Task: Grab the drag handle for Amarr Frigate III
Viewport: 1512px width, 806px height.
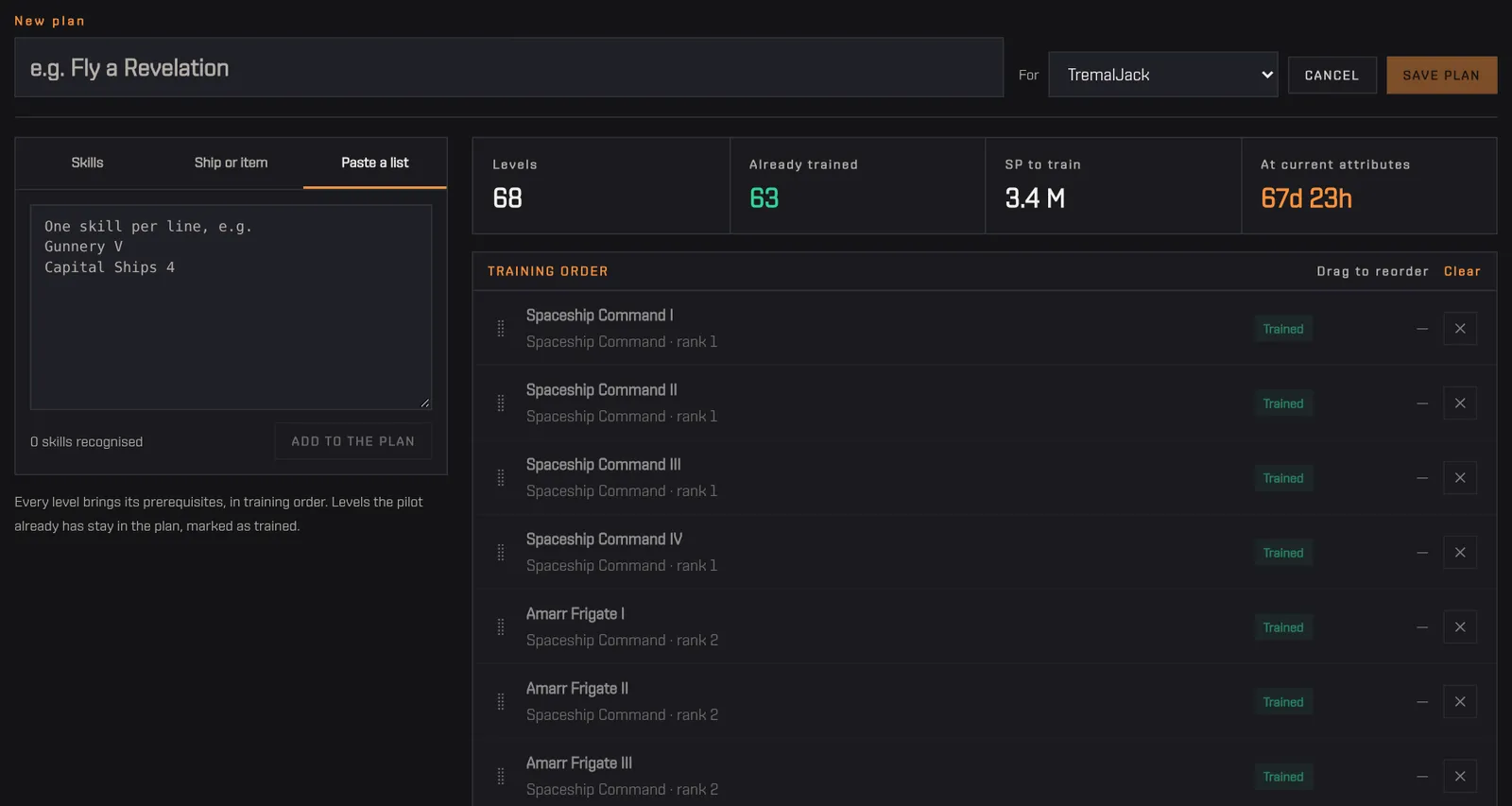Action: (501, 777)
